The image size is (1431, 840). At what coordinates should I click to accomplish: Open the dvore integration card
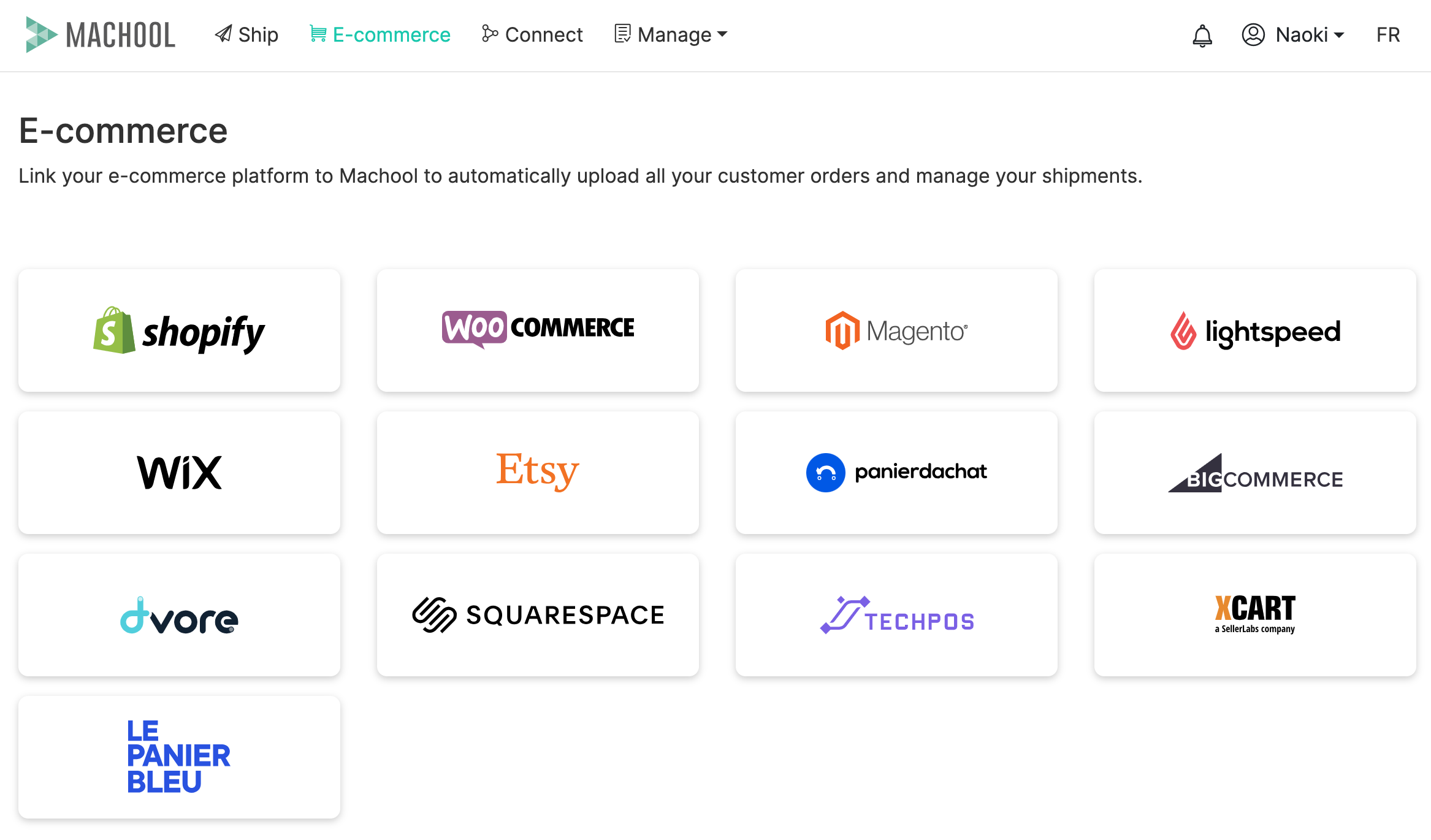[x=179, y=615]
